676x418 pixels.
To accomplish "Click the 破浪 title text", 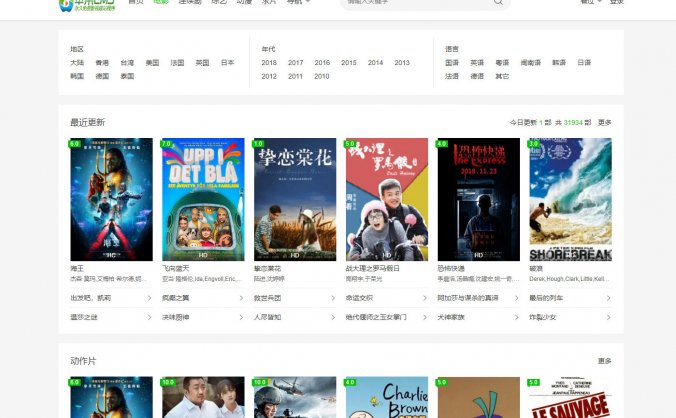I will (x=536, y=268).
